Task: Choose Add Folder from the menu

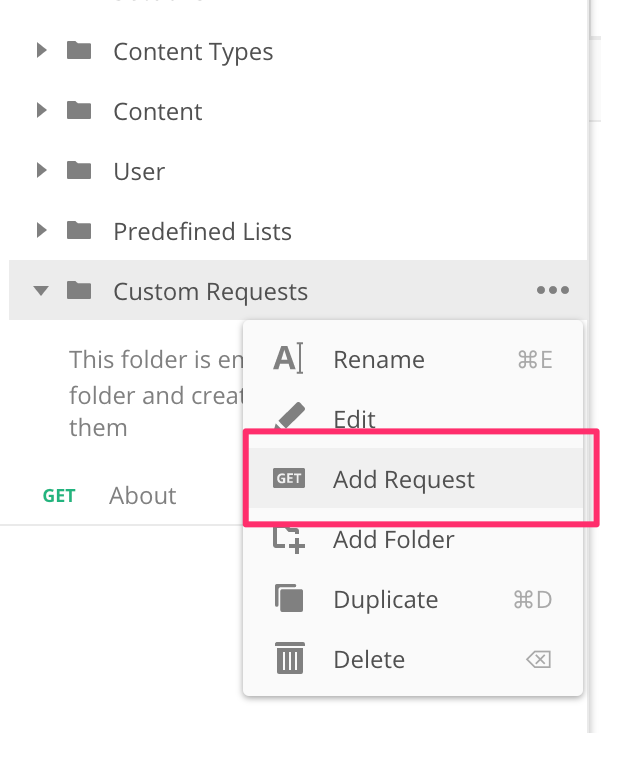Action: click(394, 539)
